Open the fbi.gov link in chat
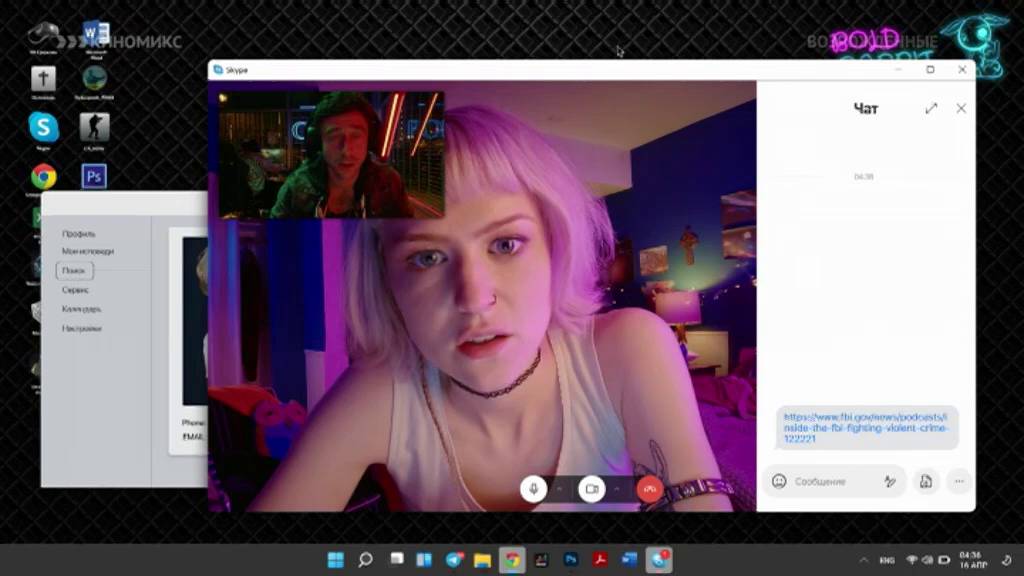1024x576 pixels. (865, 428)
